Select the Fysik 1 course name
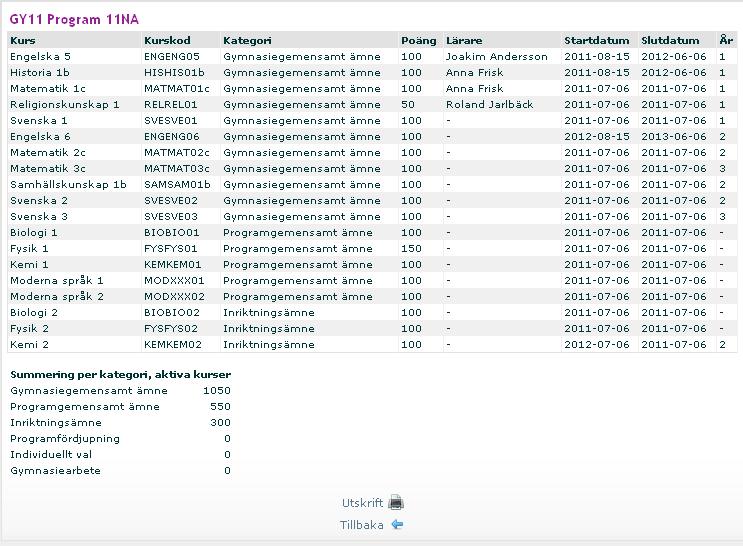 pos(29,249)
